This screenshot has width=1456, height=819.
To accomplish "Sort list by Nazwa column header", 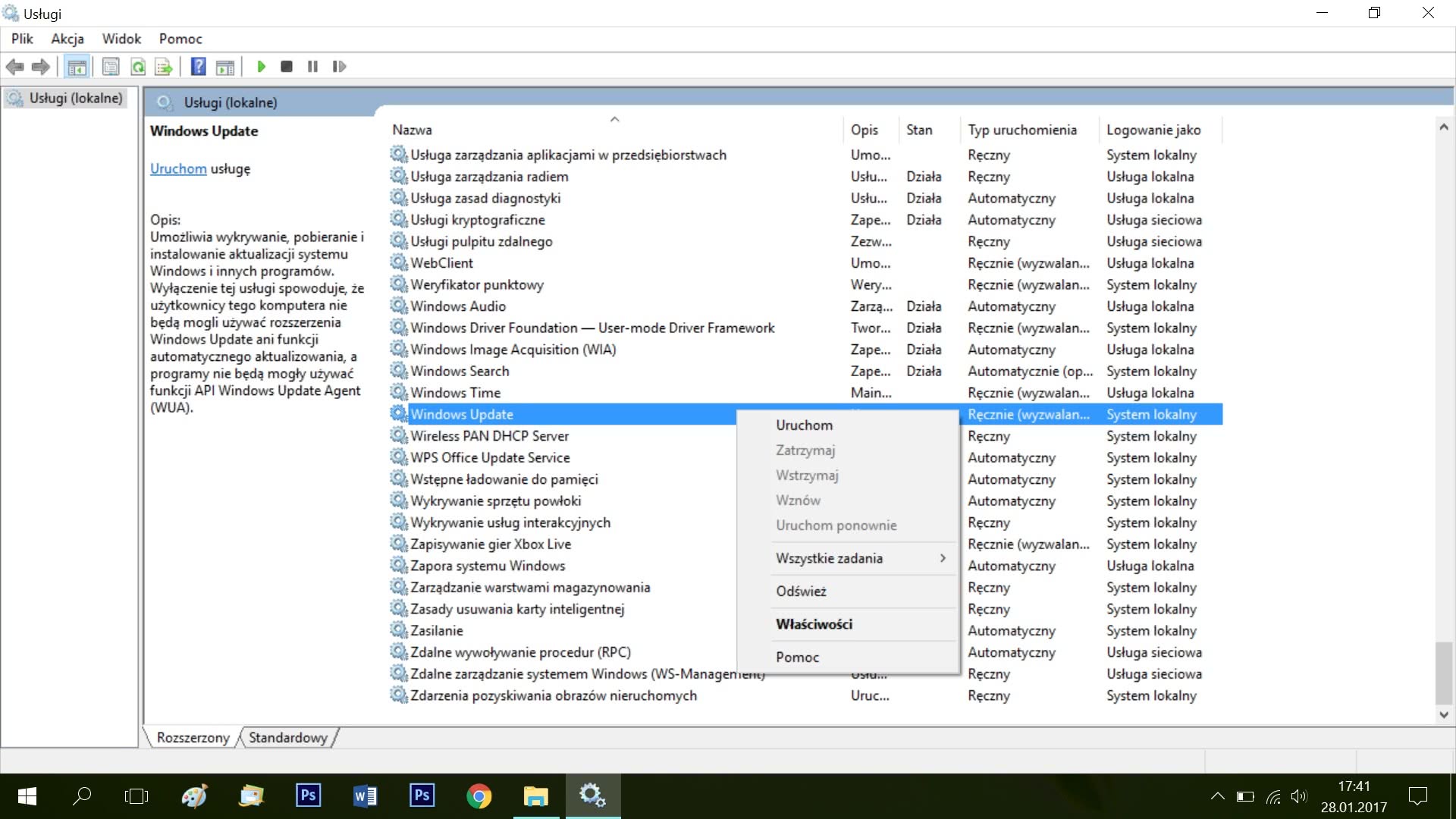I will pos(614,130).
